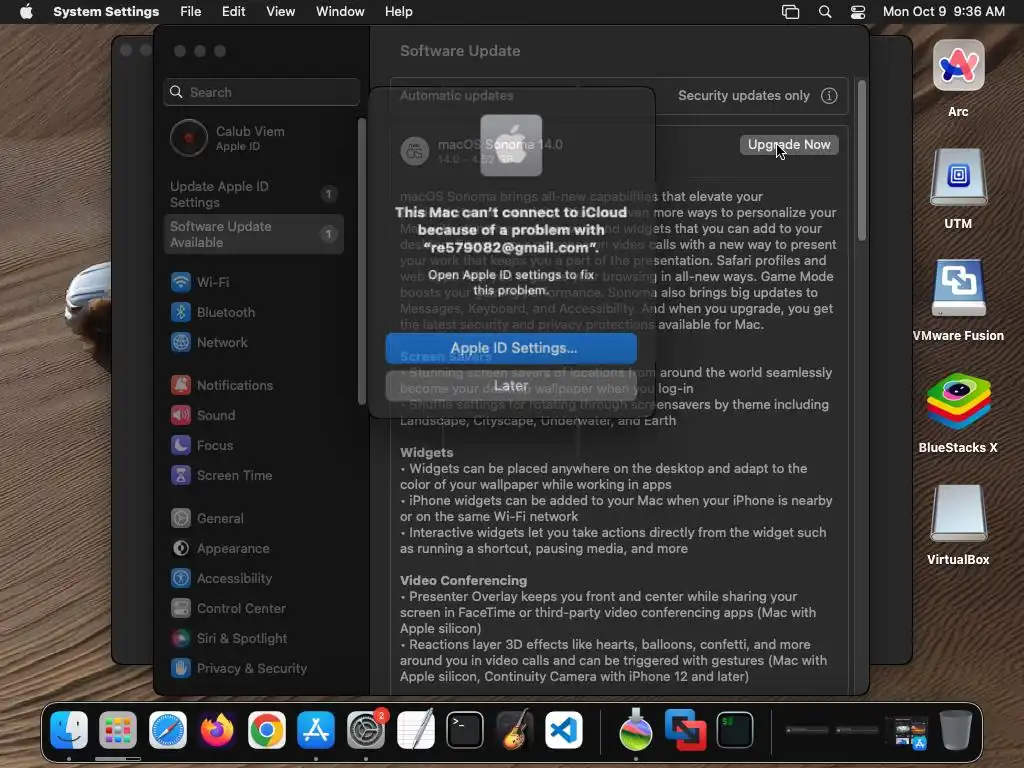Click the main pane vertical scrollbar

click(x=862, y=160)
